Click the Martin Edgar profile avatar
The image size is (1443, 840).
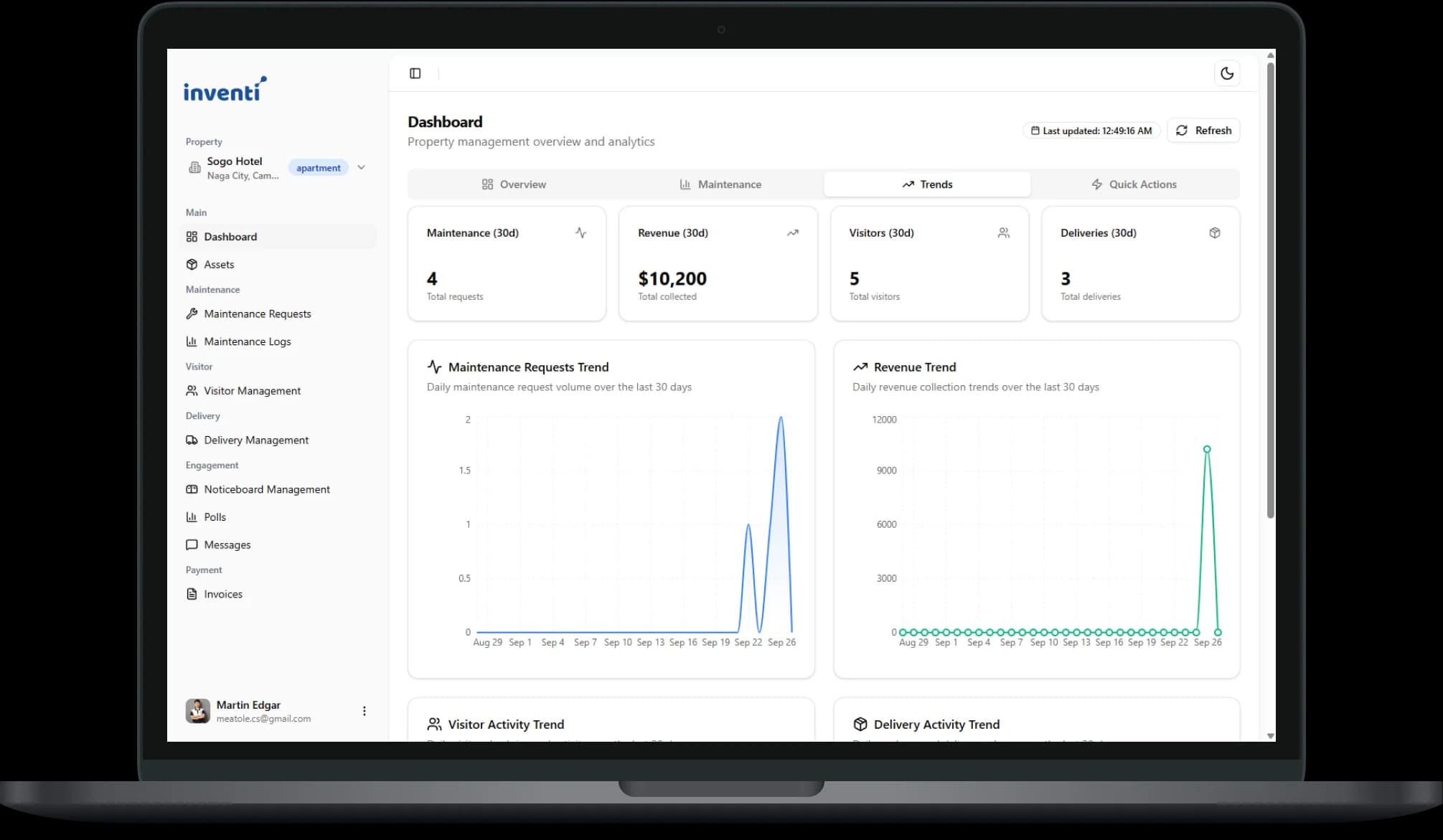(197, 711)
